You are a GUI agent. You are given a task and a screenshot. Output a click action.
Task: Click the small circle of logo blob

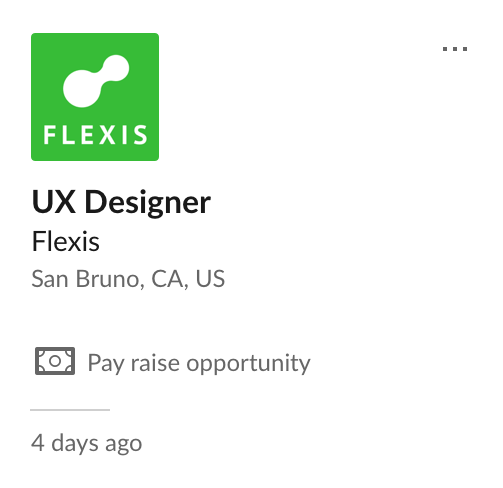[x=116, y=68]
